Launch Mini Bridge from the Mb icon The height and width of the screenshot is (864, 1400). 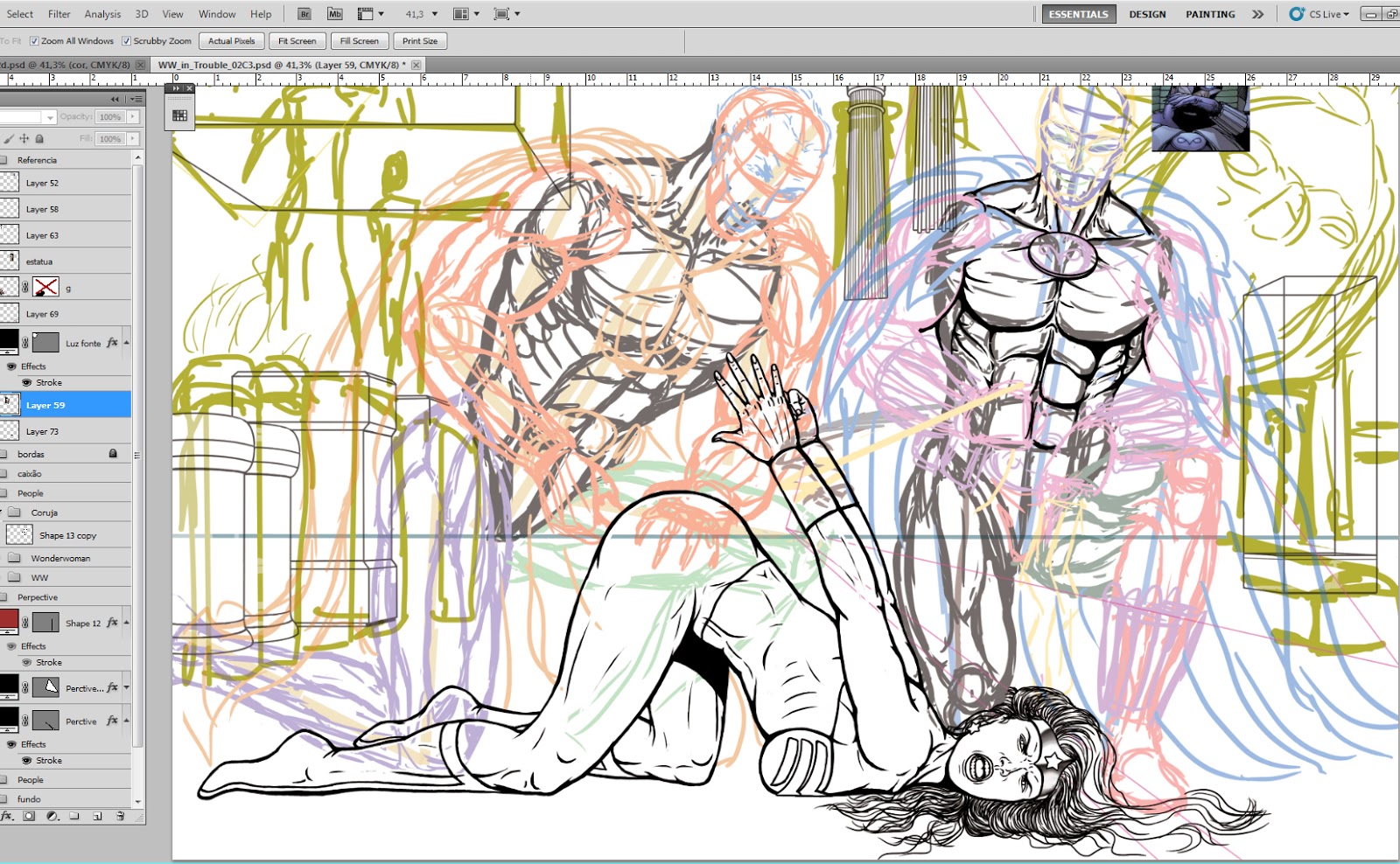335,14
